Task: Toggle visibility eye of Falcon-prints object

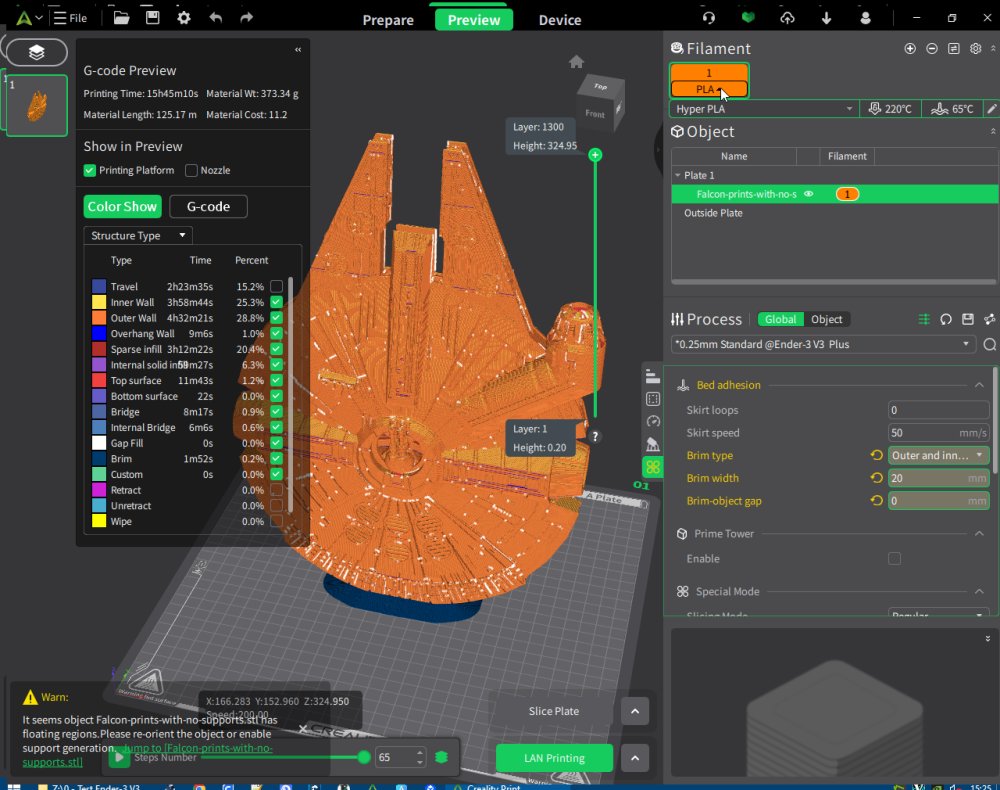Action: click(x=809, y=194)
